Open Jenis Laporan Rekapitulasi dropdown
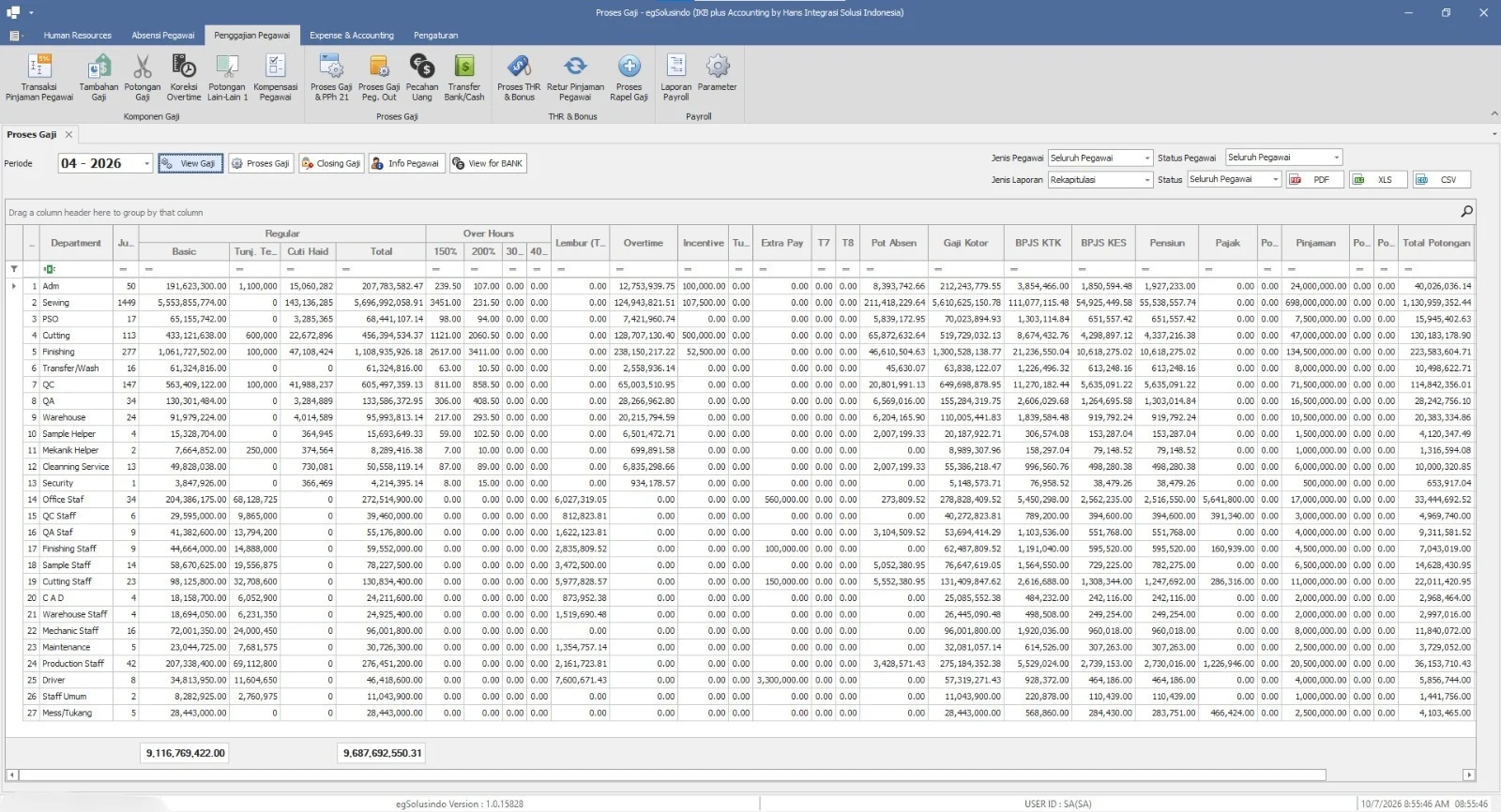 pyautogui.click(x=1146, y=180)
